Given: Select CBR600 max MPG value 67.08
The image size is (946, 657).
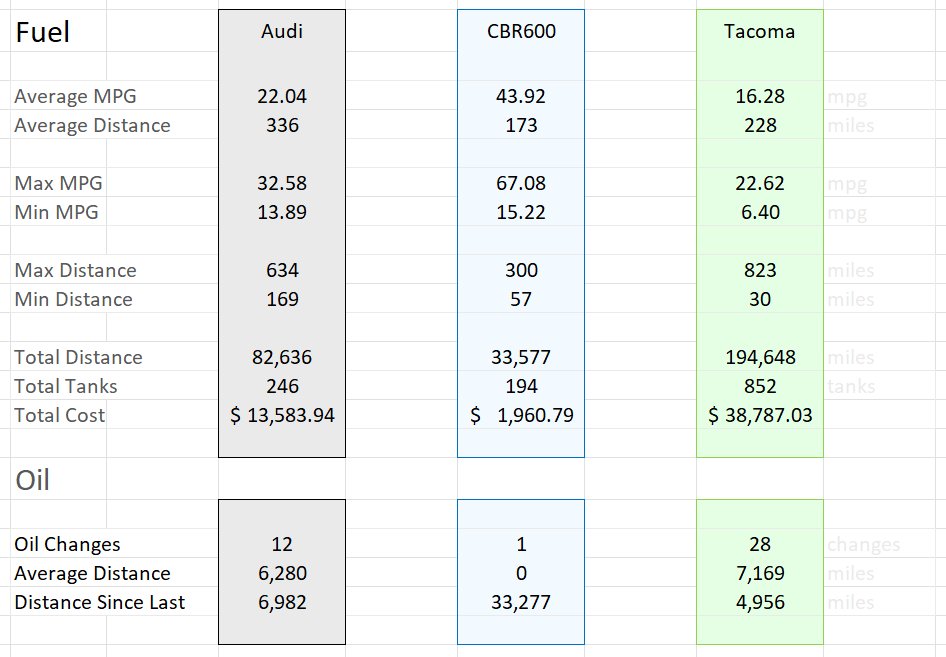Looking at the screenshot, I should (521, 183).
